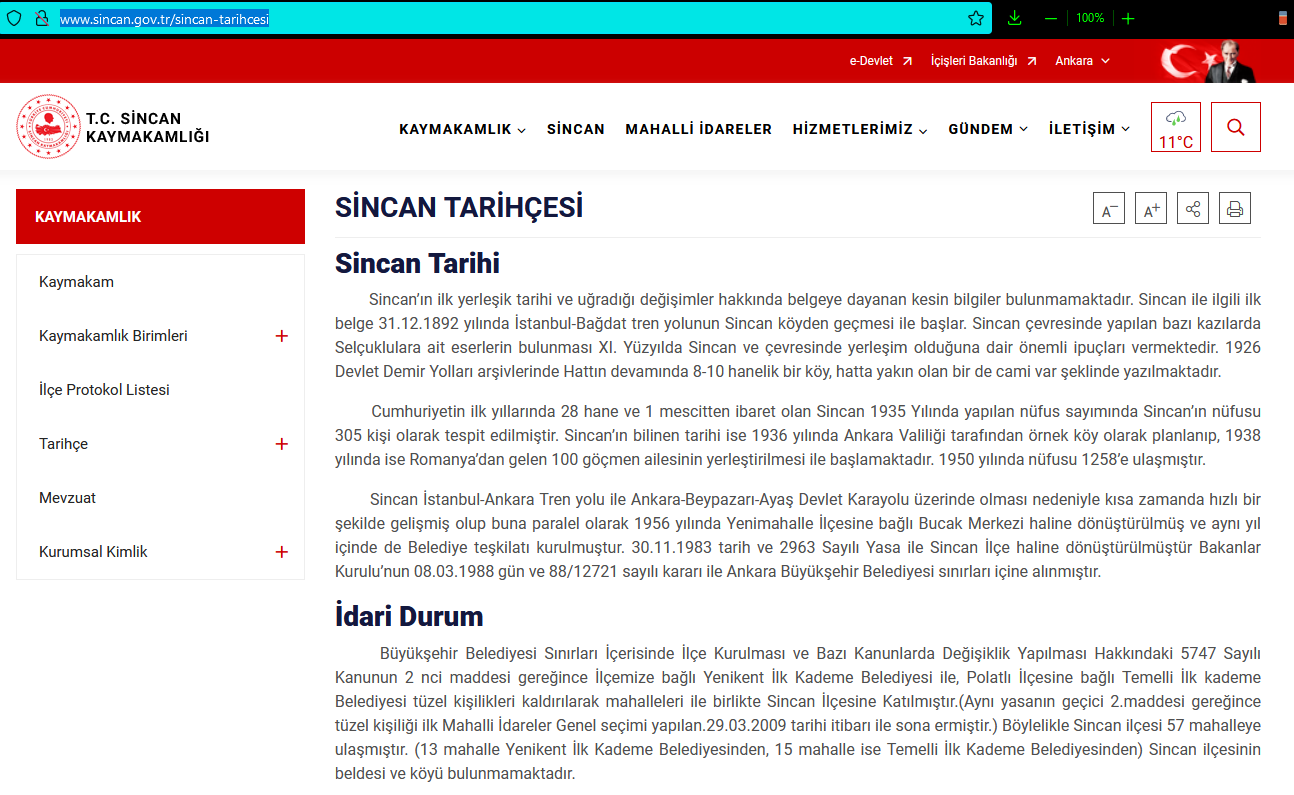
Task: Go to MAHALLİ İDARELER menu item
Action: pyautogui.click(x=699, y=129)
